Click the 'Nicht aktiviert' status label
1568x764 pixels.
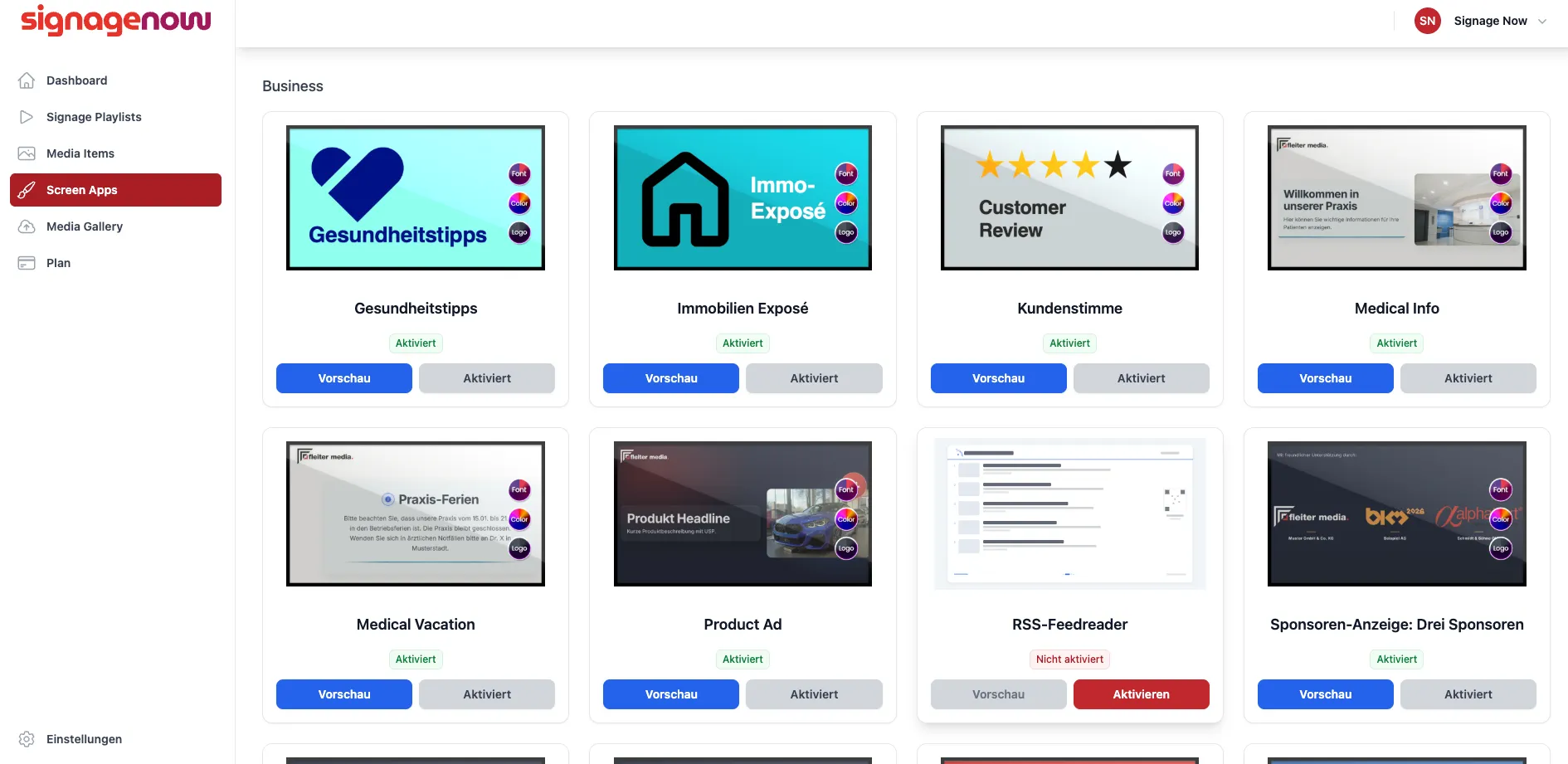point(1069,659)
